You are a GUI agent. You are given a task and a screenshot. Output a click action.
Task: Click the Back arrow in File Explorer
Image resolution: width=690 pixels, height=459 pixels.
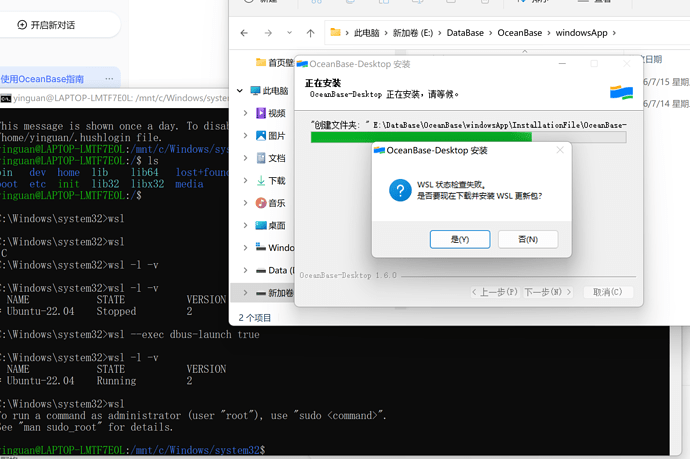click(x=244, y=33)
